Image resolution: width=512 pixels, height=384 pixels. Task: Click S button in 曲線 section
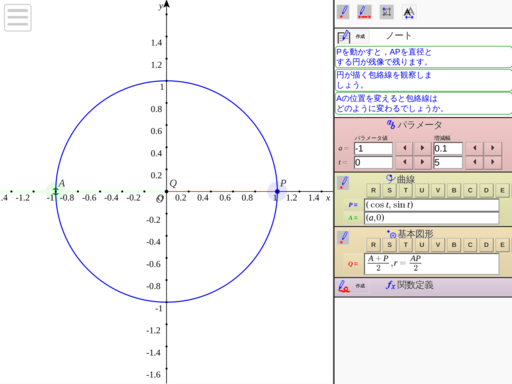point(389,190)
